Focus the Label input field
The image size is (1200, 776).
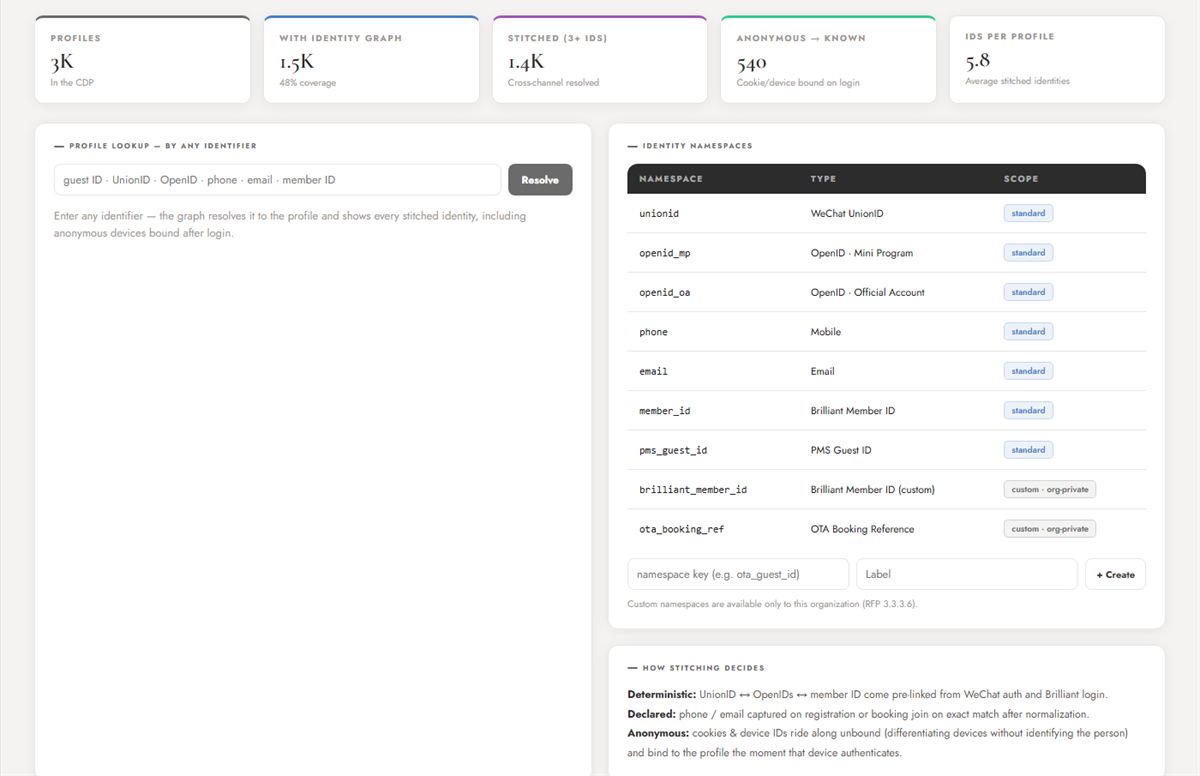tap(967, 574)
